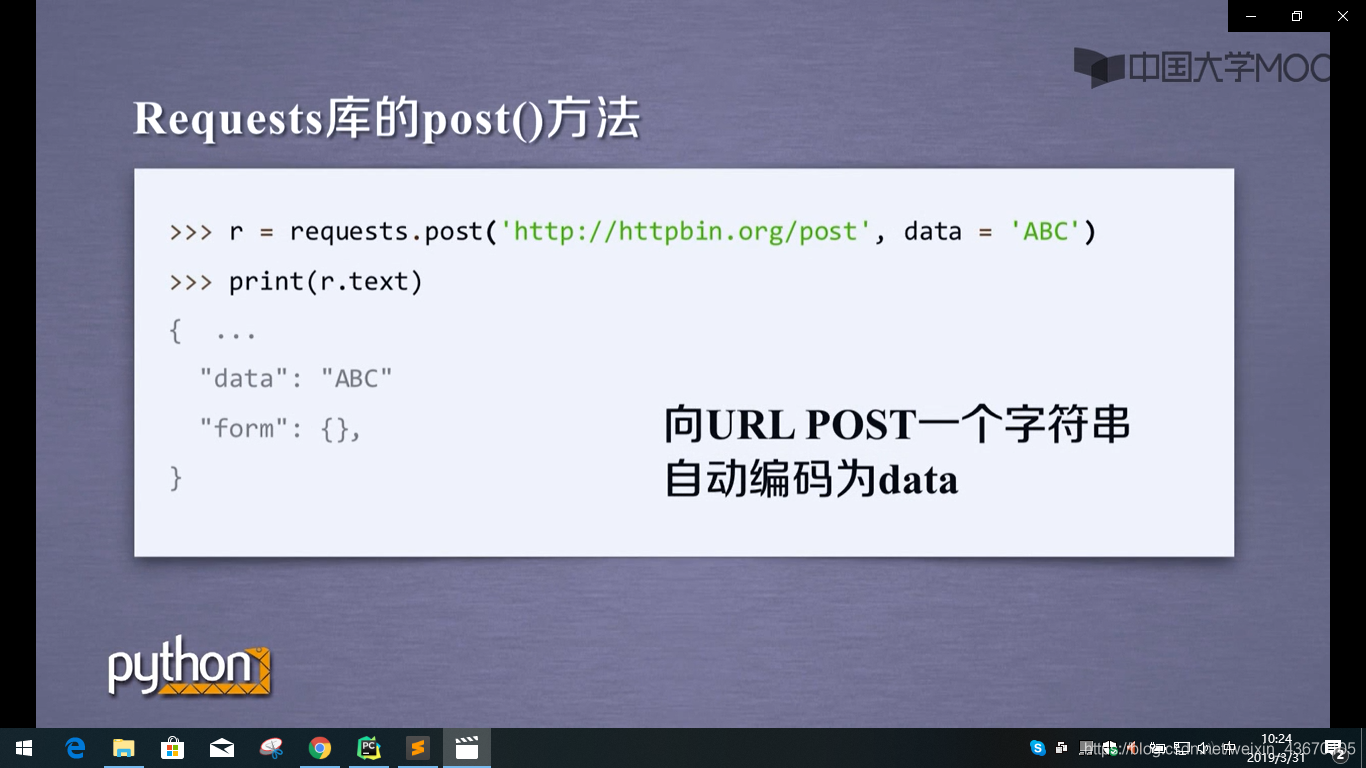Viewport: 1366px width, 768px height.
Task: Restore down the video player window
Action: point(1297,16)
